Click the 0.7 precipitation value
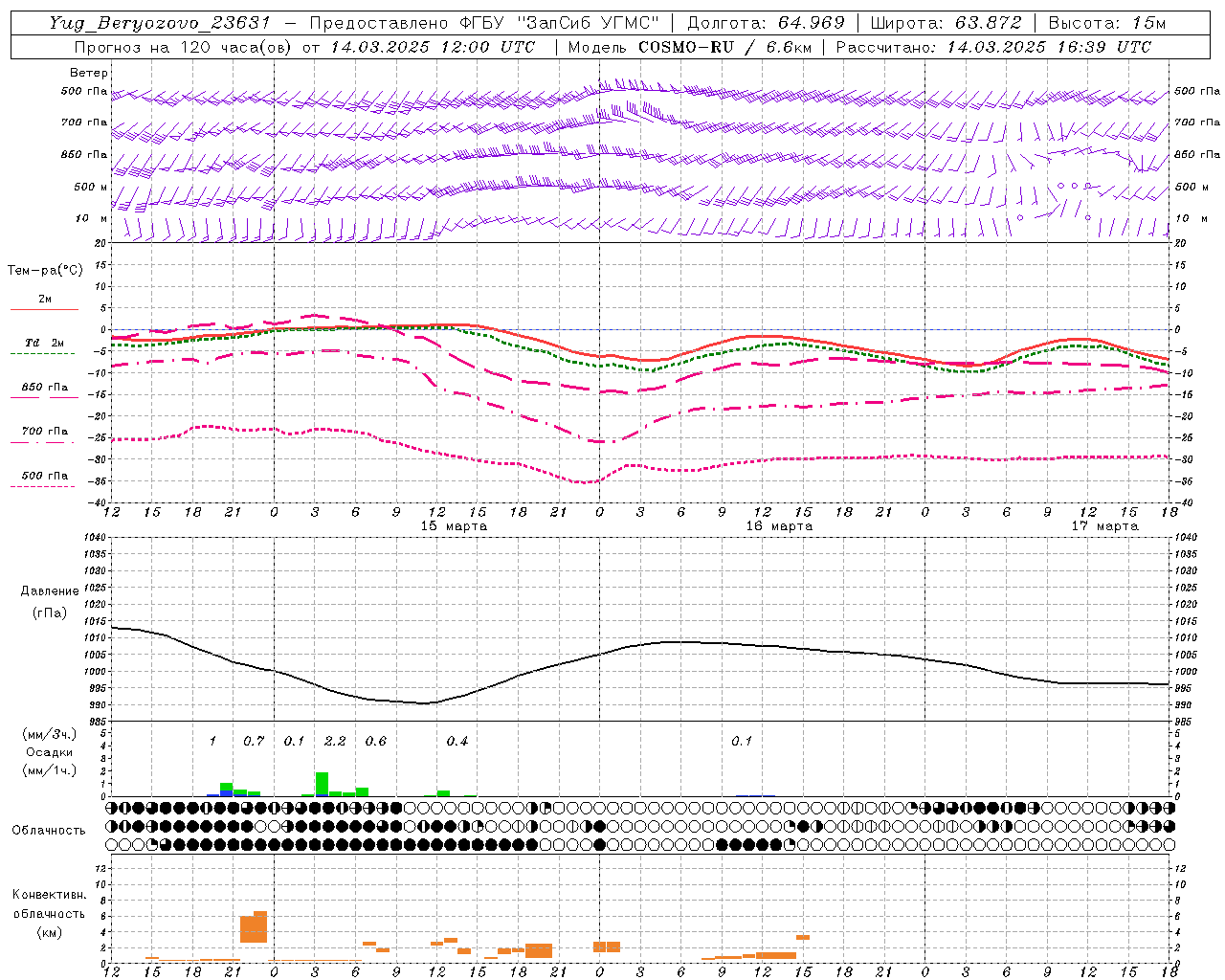 pos(254,742)
